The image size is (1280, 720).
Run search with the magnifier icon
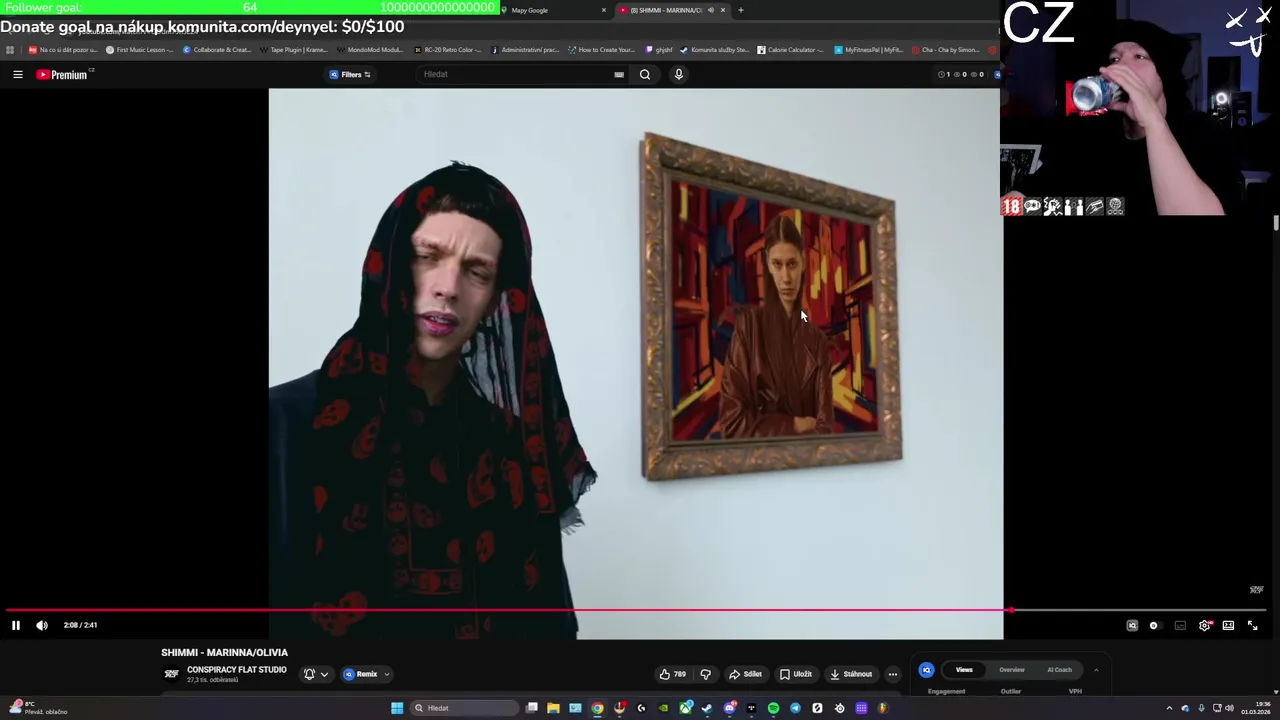click(x=645, y=74)
